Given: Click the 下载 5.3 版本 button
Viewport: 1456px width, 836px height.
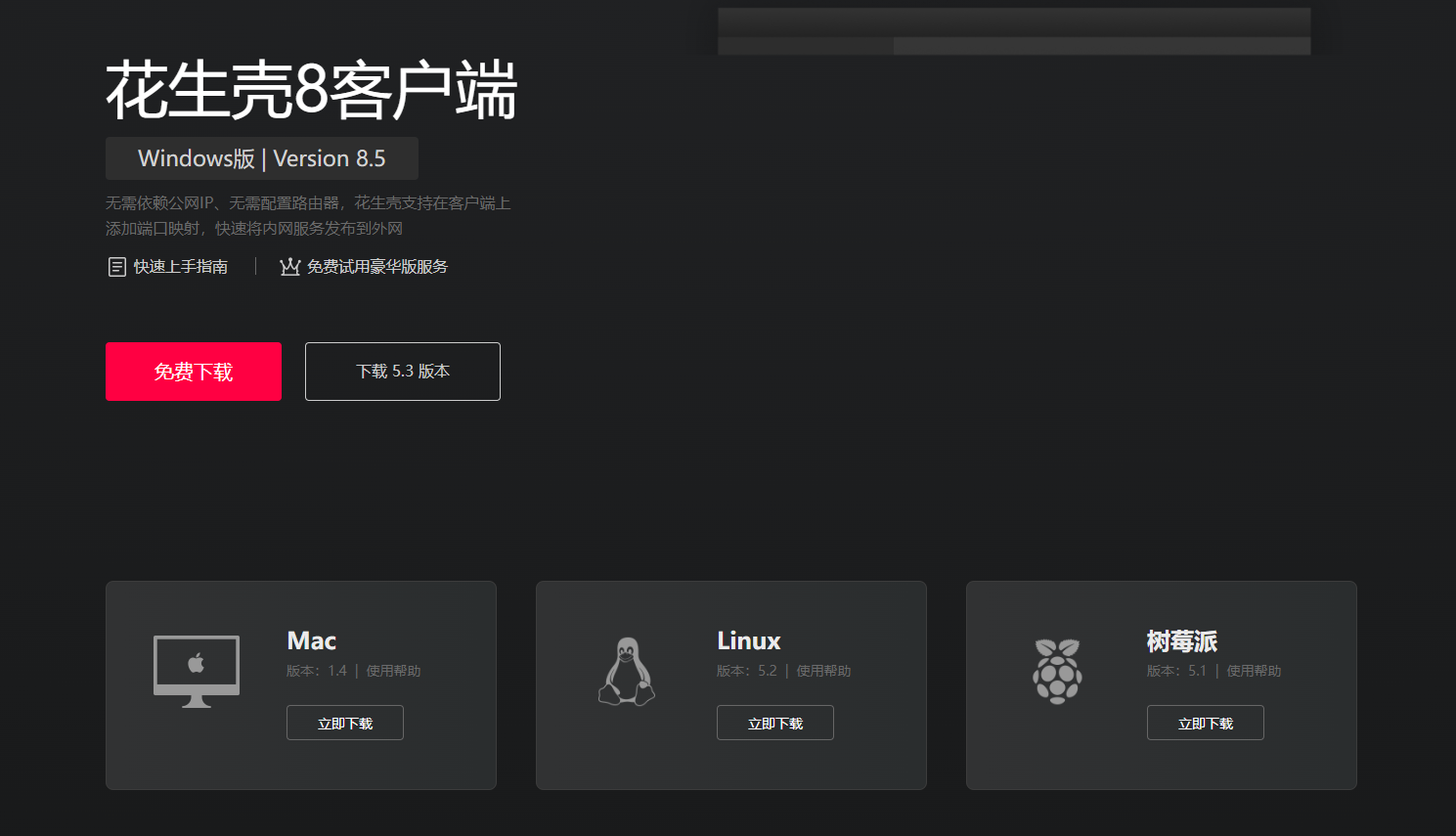Looking at the screenshot, I should click(x=403, y=372).
